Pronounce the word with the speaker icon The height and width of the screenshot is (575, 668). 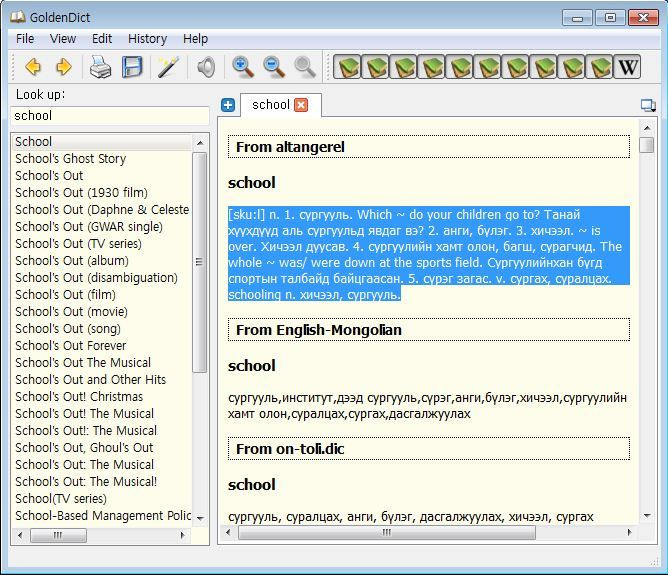pyautogui.click(x=206, y=67)
